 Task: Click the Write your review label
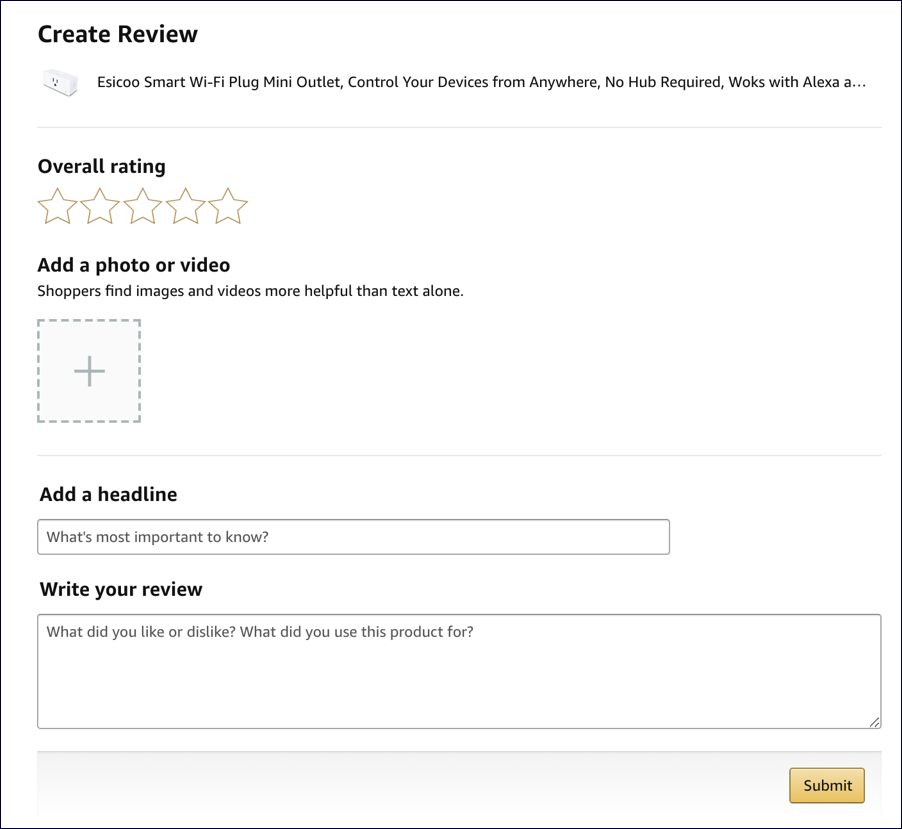[121, 590]
